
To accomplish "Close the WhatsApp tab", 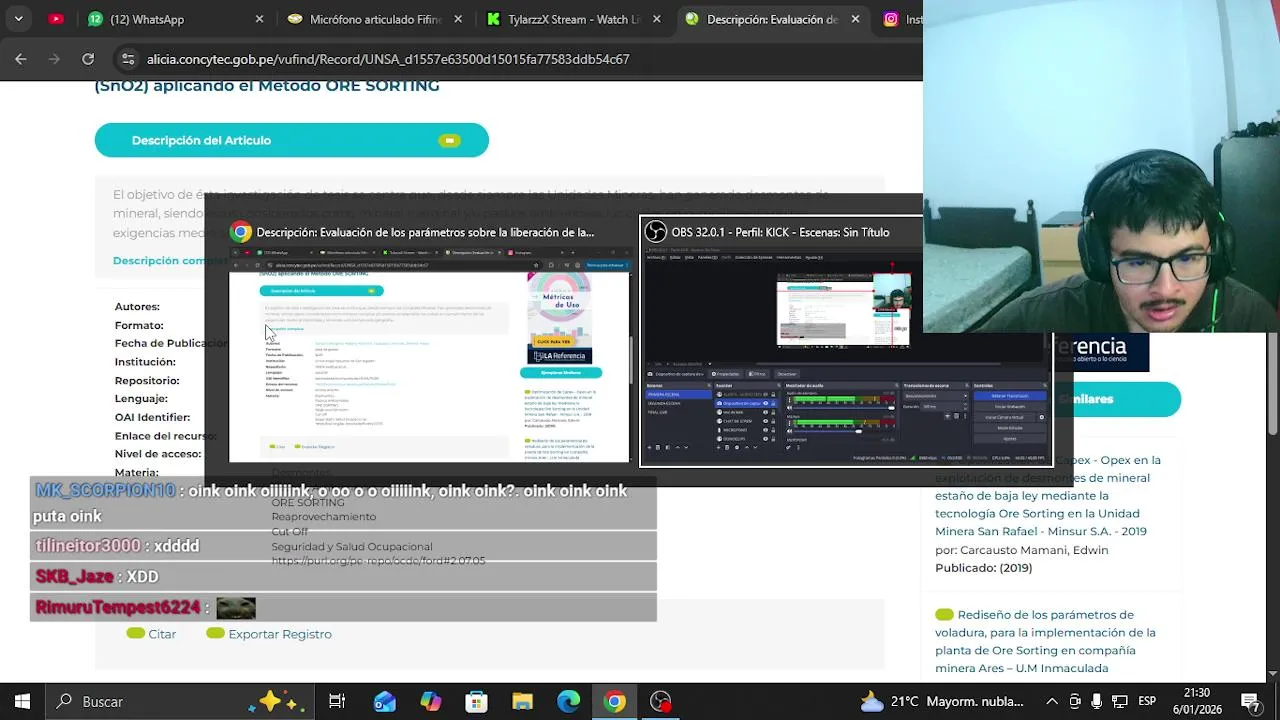I will pos(259,19).
